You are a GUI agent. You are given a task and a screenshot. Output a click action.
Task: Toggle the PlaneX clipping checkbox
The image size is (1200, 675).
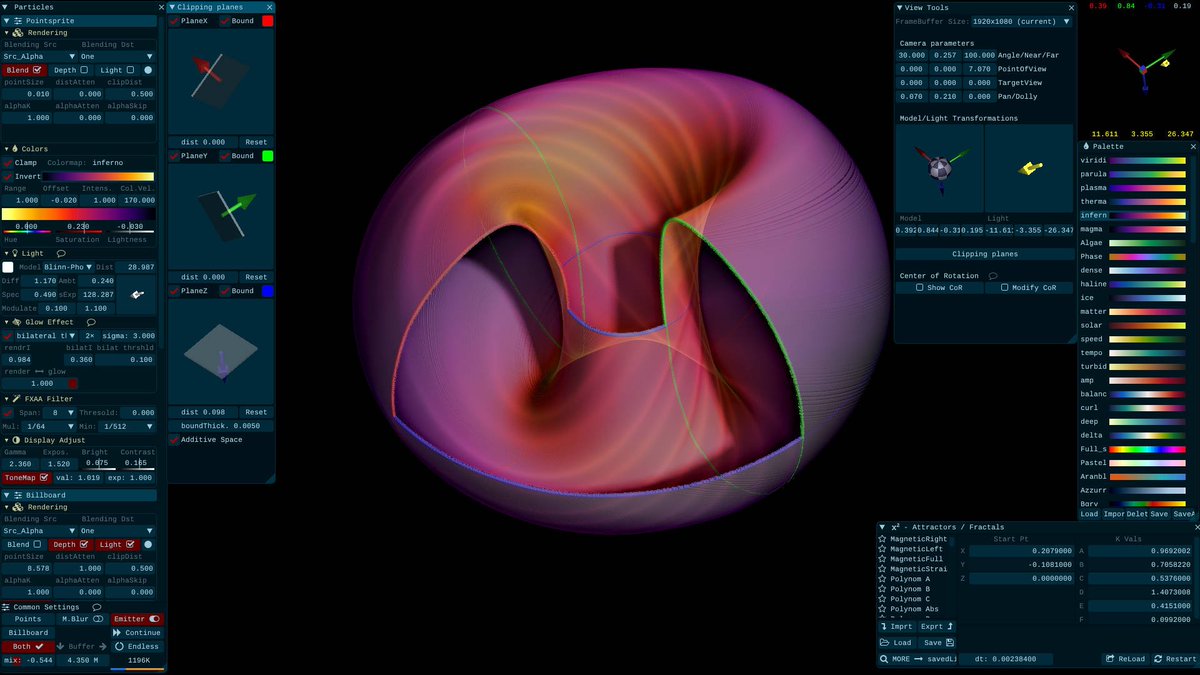[174, 21]
